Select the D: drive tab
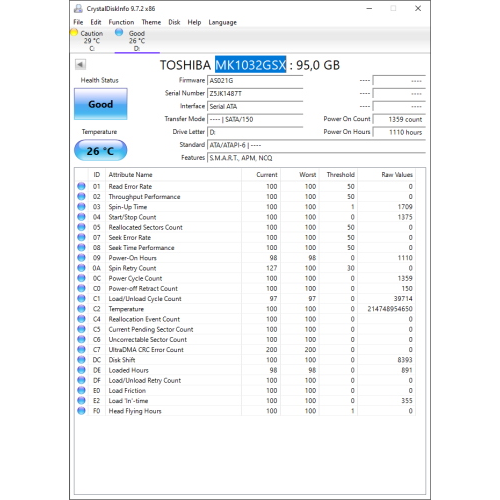This screenshot has height=500, width=500. coord(137,41)
